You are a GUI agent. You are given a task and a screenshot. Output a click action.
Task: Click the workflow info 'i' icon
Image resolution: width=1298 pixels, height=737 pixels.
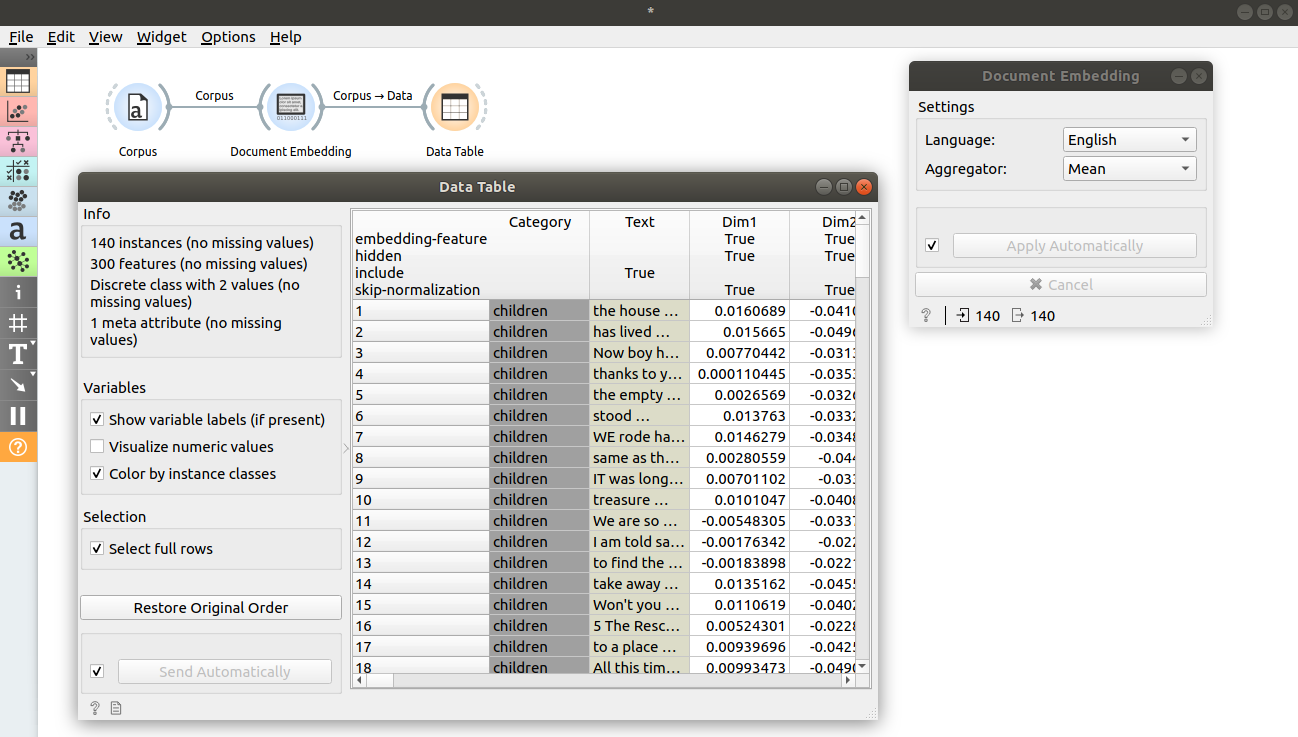pyautogui.click(x=18, y=292)
